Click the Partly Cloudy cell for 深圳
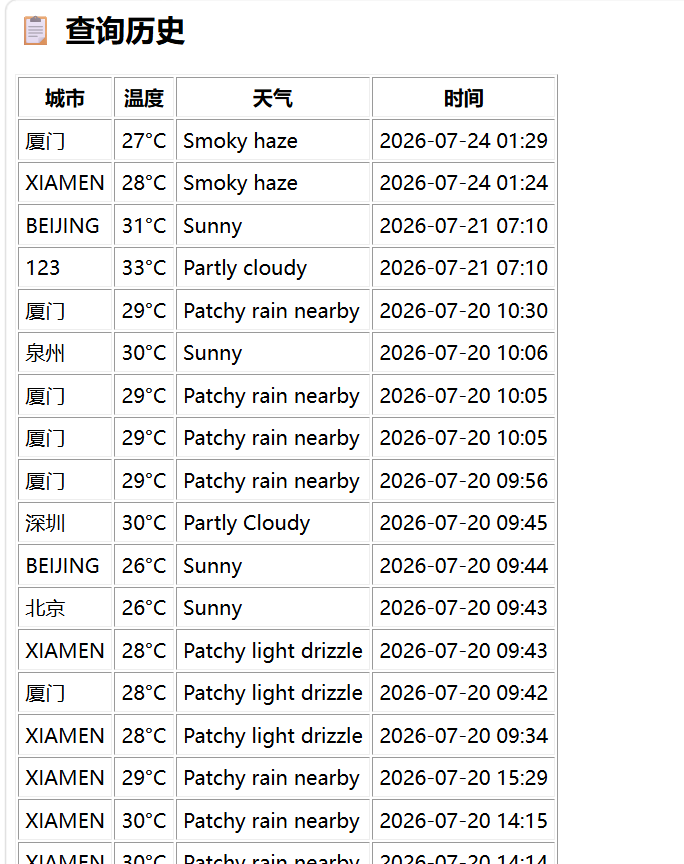Screen dimensions: 684x864 point(273,523)
